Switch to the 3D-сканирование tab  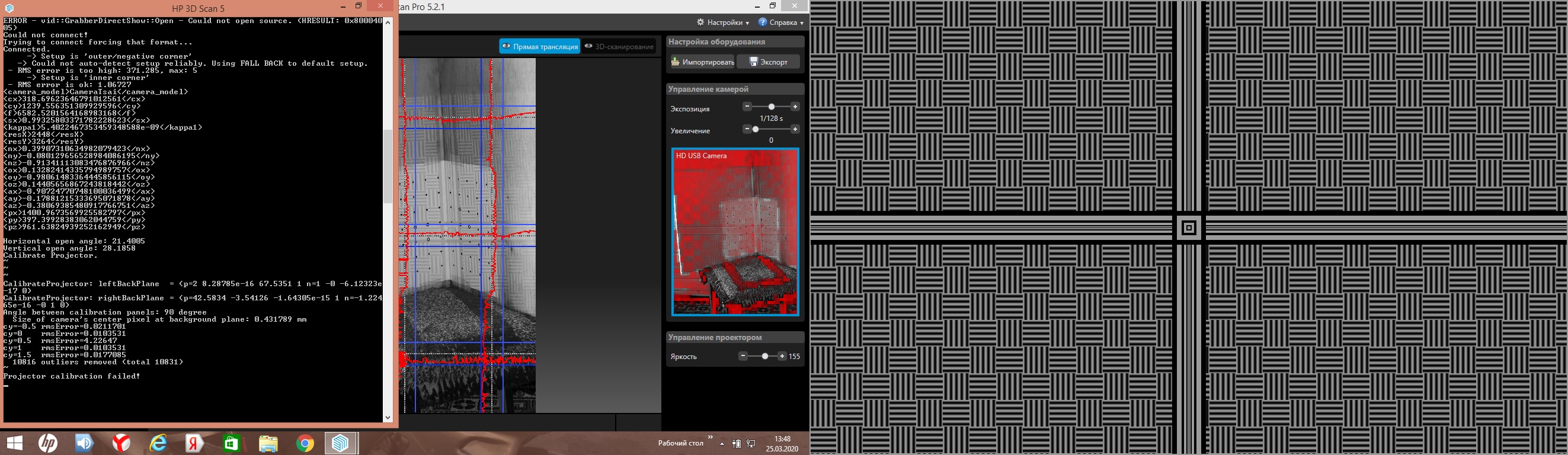619,46
